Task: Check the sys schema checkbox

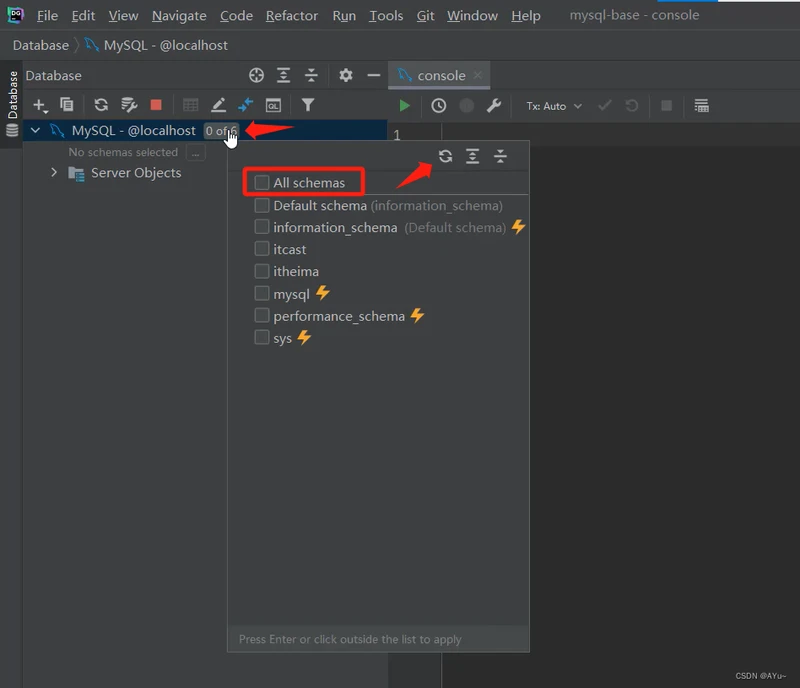Action: [x=262, y=337]
